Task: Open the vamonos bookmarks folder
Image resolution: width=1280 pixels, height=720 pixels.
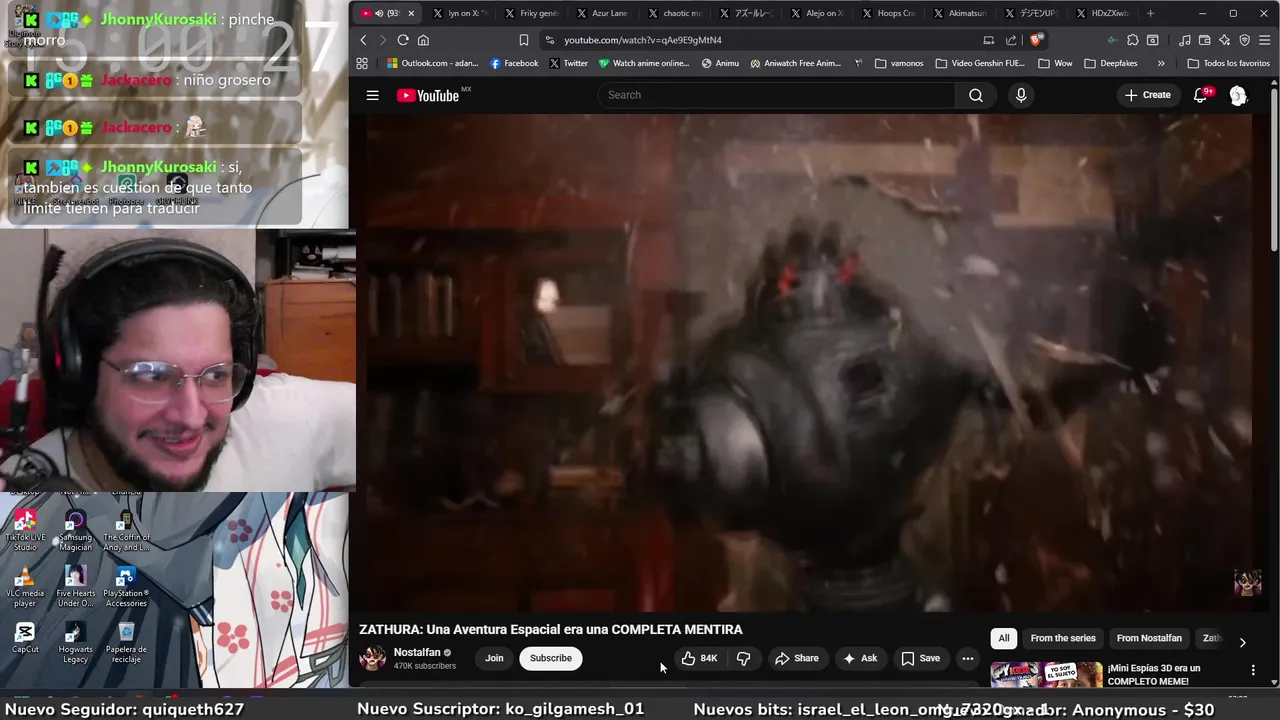Action: (899, 63)
